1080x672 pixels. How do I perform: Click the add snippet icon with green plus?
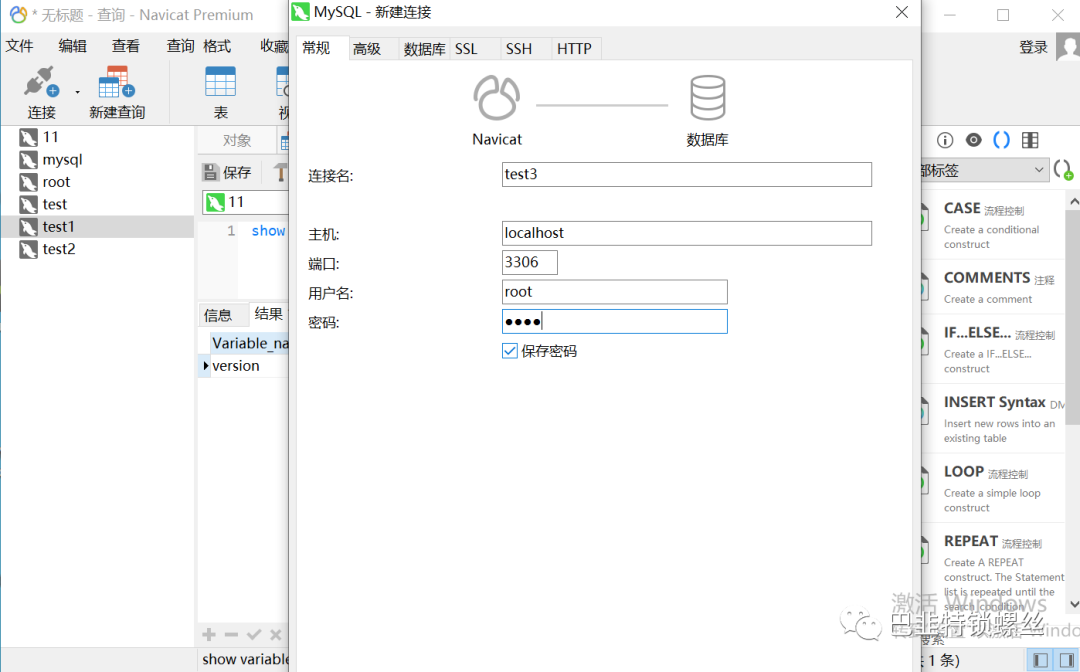[x=1064, y=170]
